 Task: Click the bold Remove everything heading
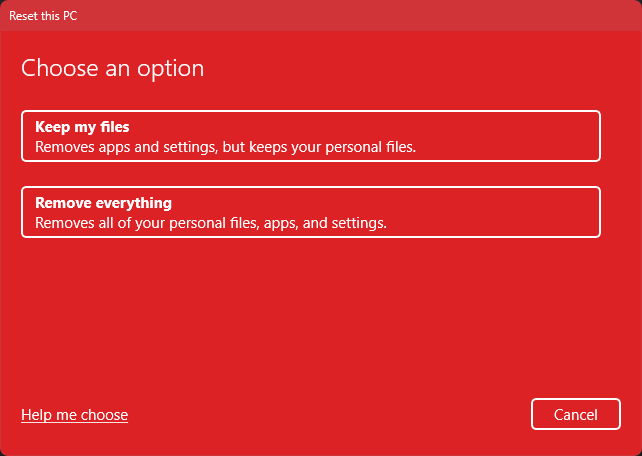(104, 203)
